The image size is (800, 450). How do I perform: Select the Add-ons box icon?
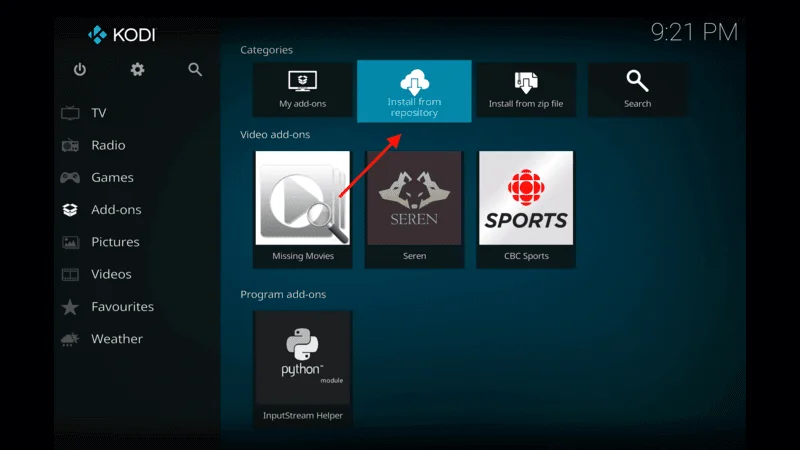pos(70,210)
